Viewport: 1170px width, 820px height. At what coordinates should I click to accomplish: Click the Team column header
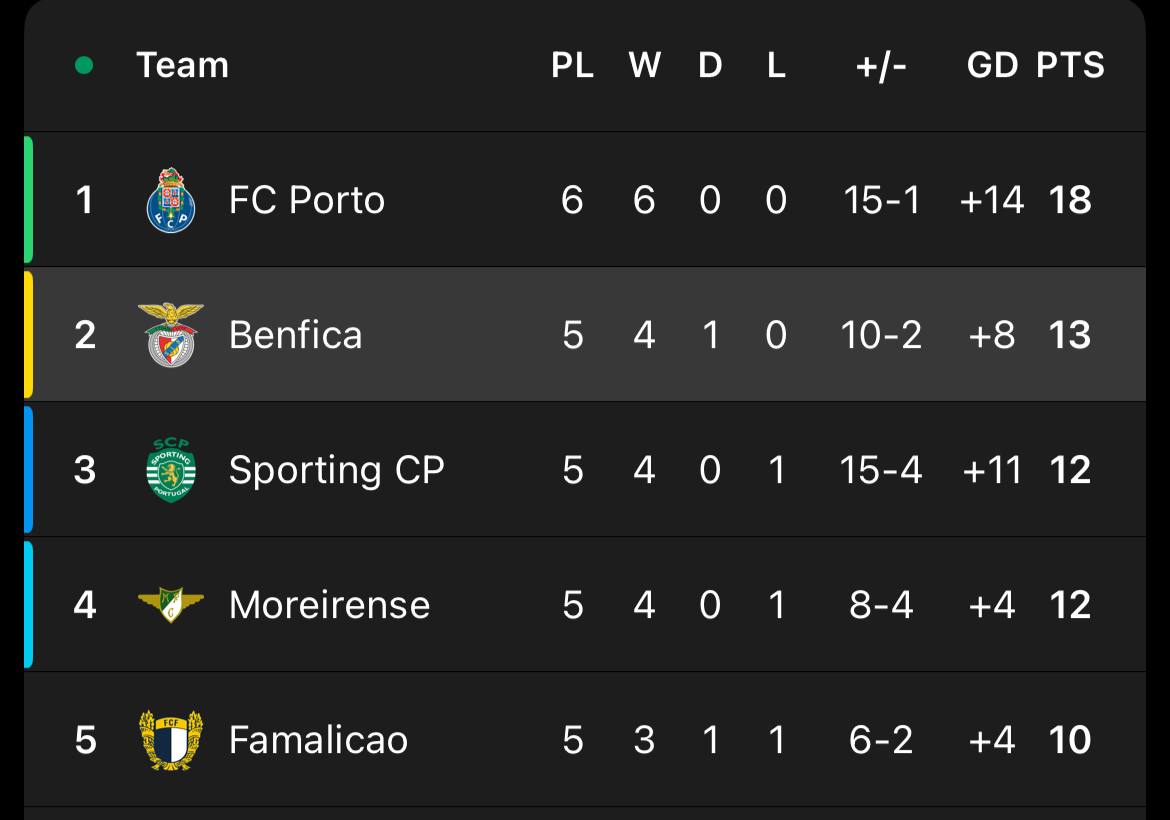pos(183,66)
